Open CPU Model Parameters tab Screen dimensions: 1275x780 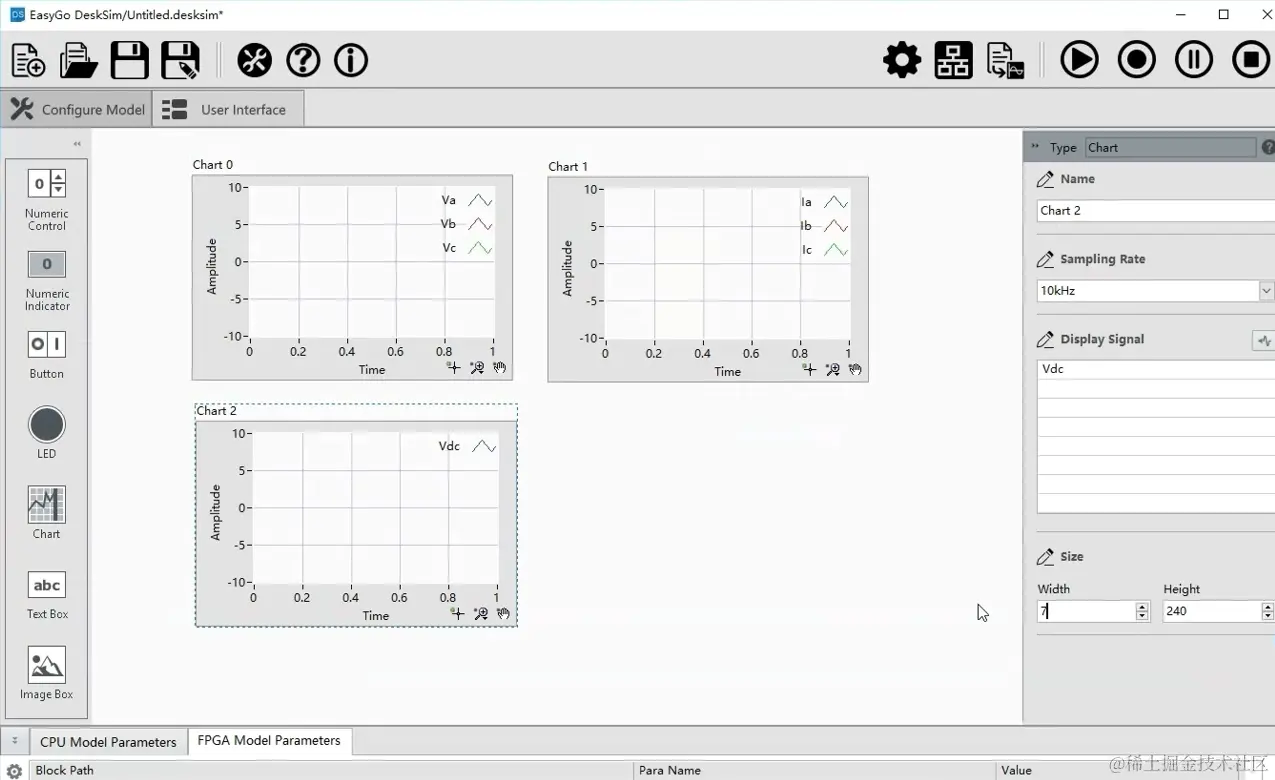[108, 742]
